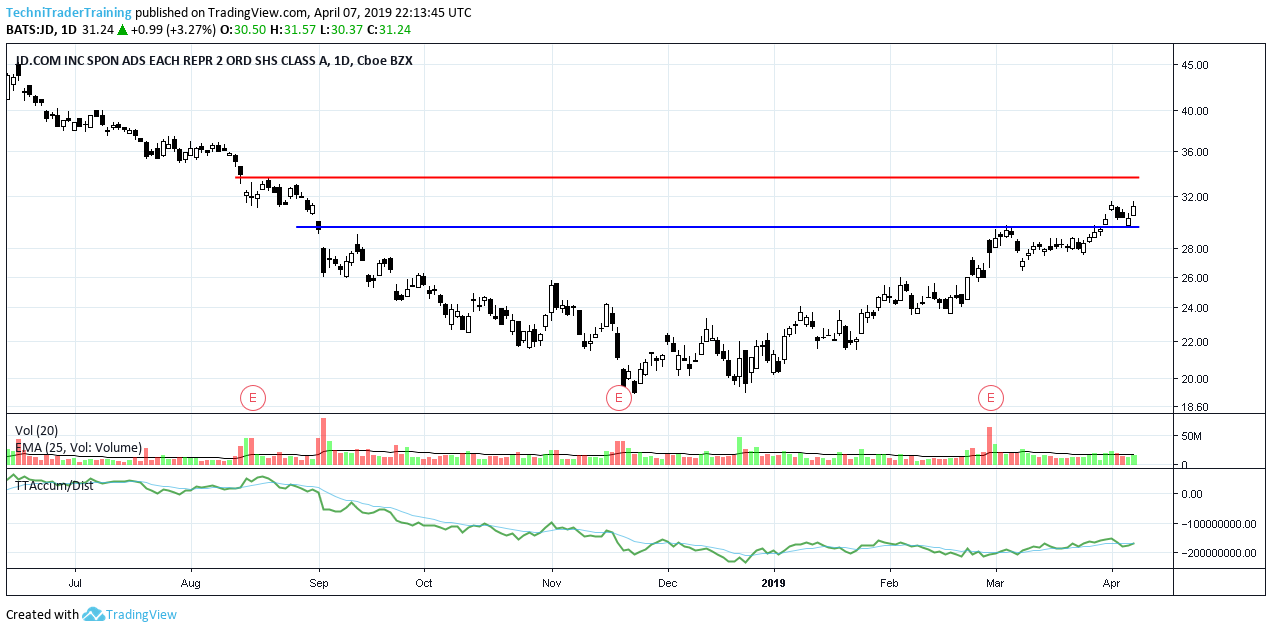Click the 32.00 price axis label
1272x632 pixels.
[x=1195, y=198]
